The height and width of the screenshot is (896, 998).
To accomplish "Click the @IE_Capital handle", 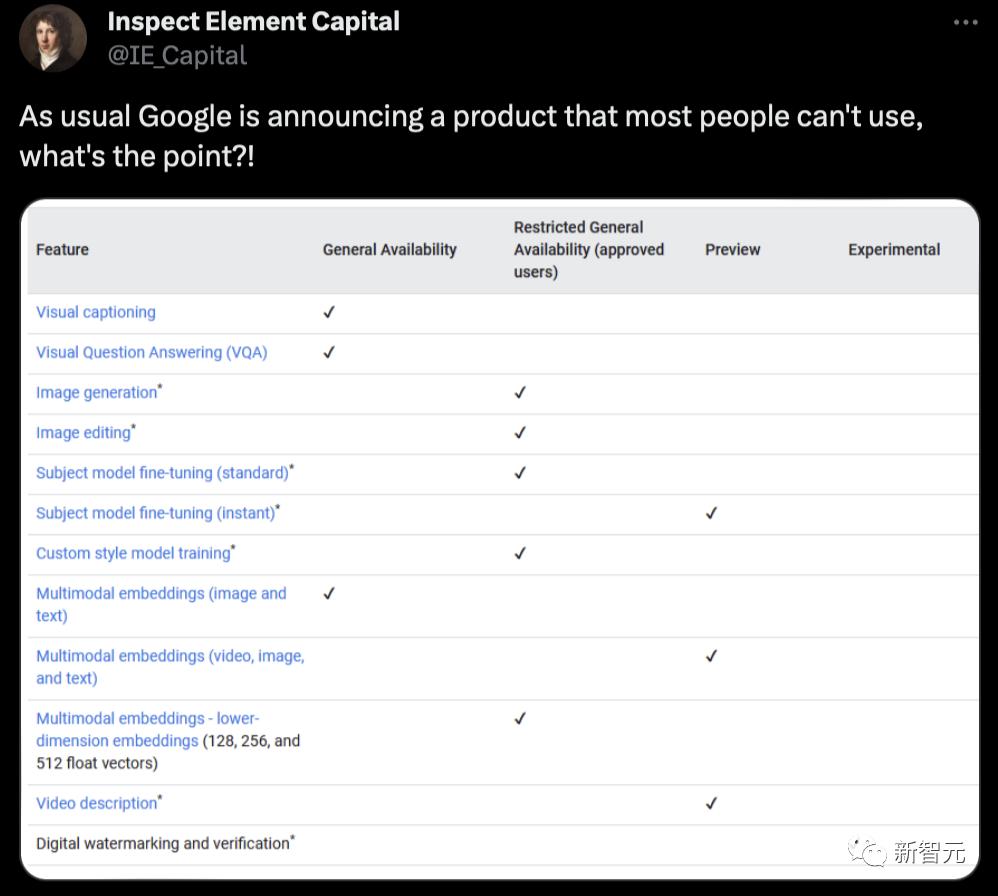I will [176, 54].
